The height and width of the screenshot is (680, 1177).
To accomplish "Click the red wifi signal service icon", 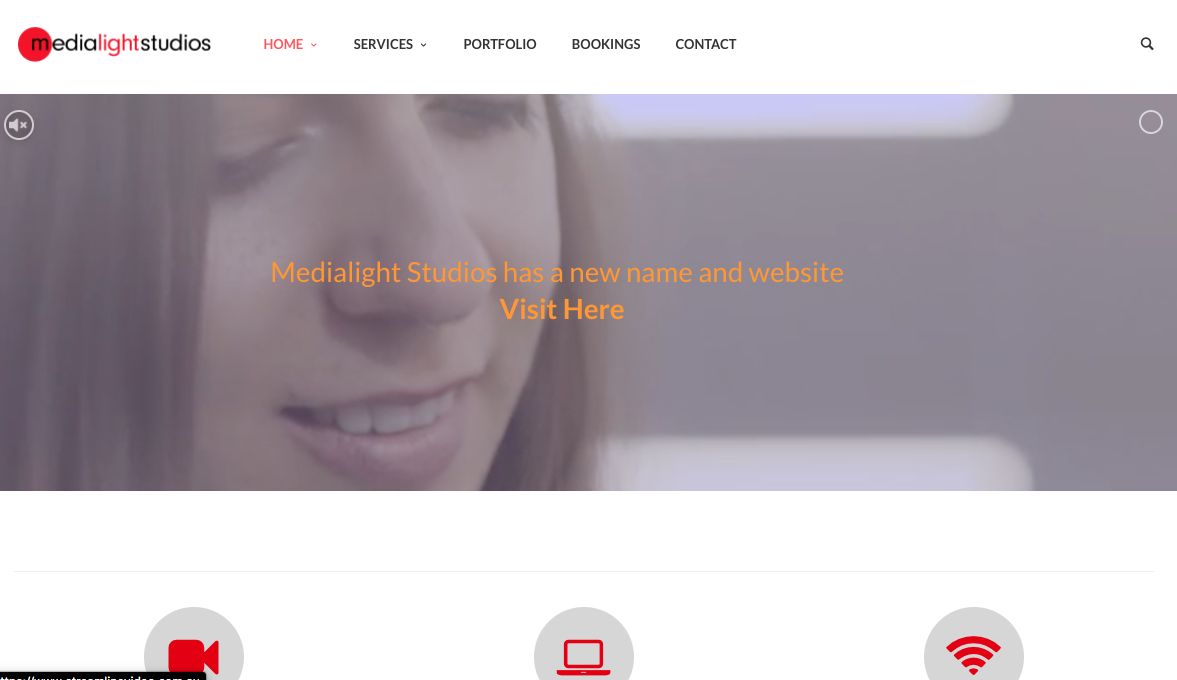I will coord(974,654).
